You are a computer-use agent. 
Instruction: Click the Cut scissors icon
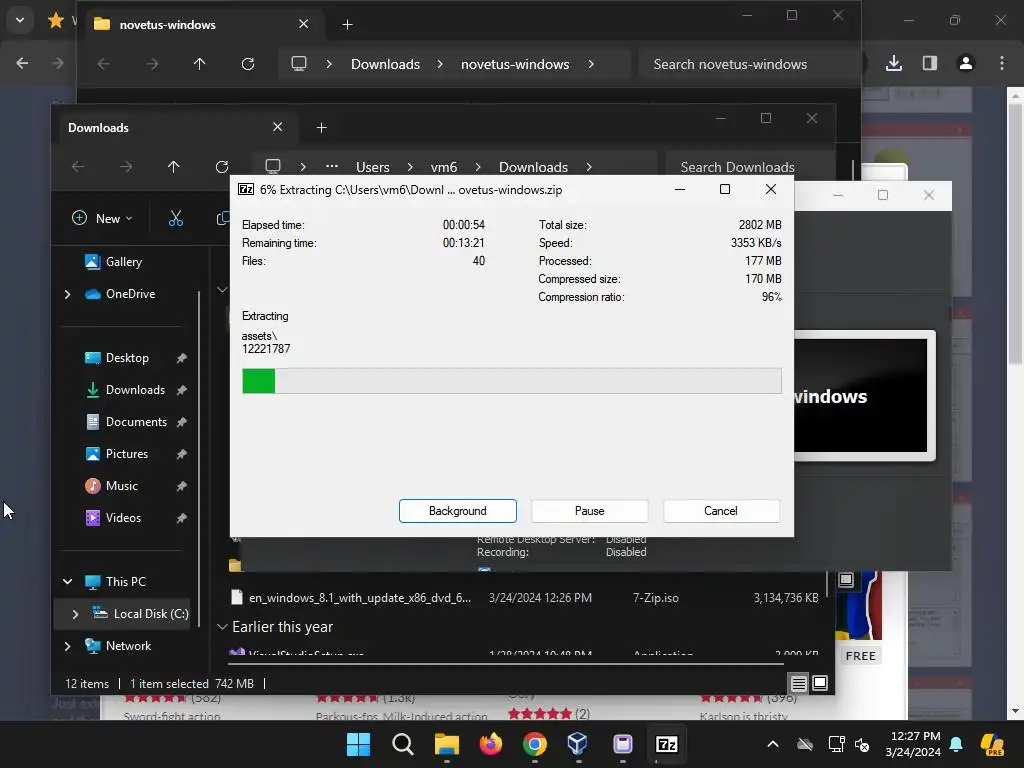[x=176, y=218]
